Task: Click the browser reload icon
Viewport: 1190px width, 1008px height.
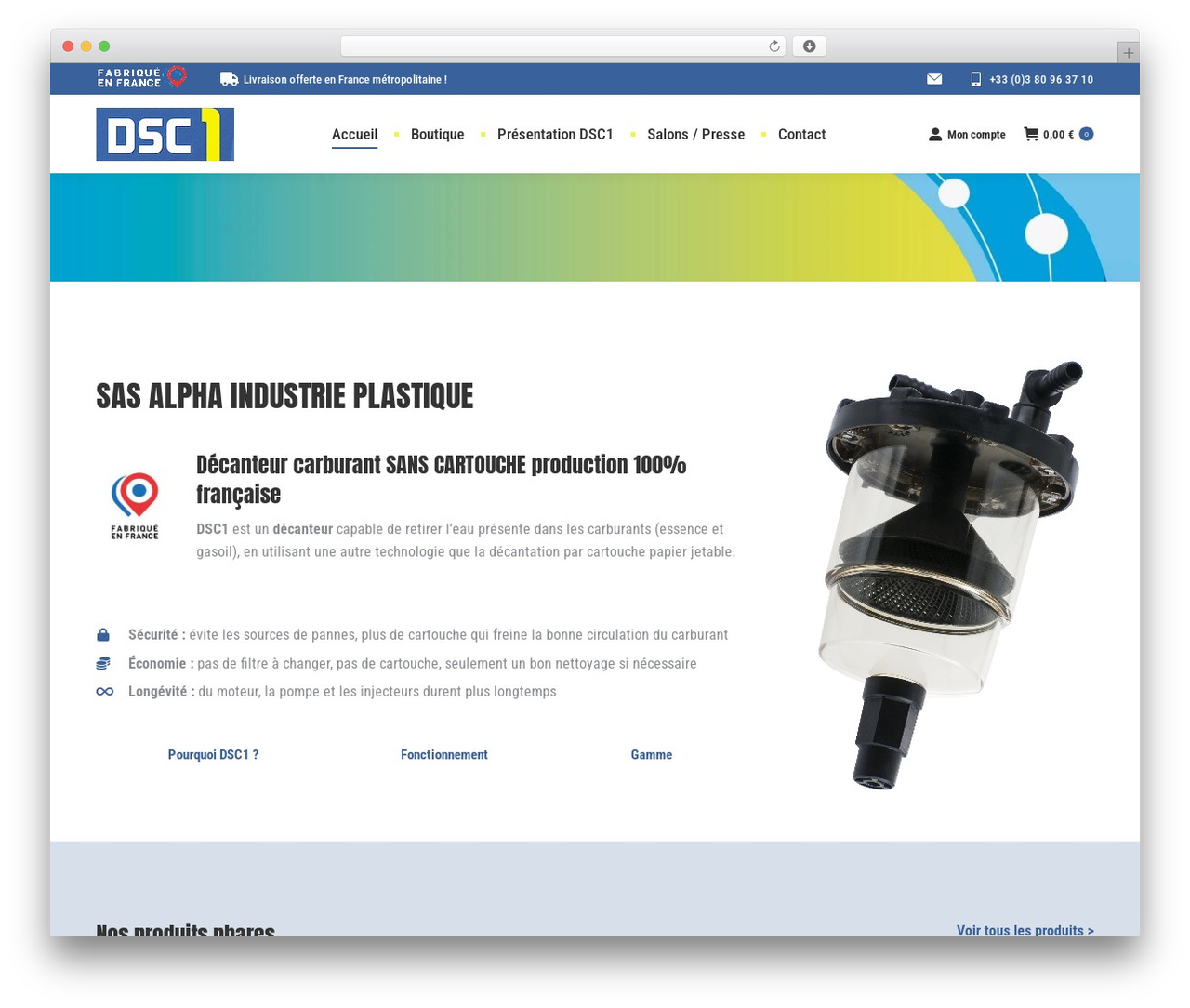Action: (773, 46)
